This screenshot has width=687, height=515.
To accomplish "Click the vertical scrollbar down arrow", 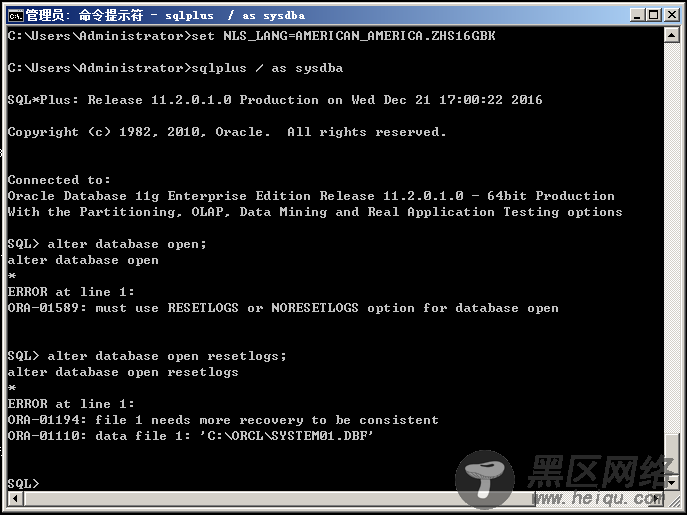I will pyautogui.click(x=672, y=483).
